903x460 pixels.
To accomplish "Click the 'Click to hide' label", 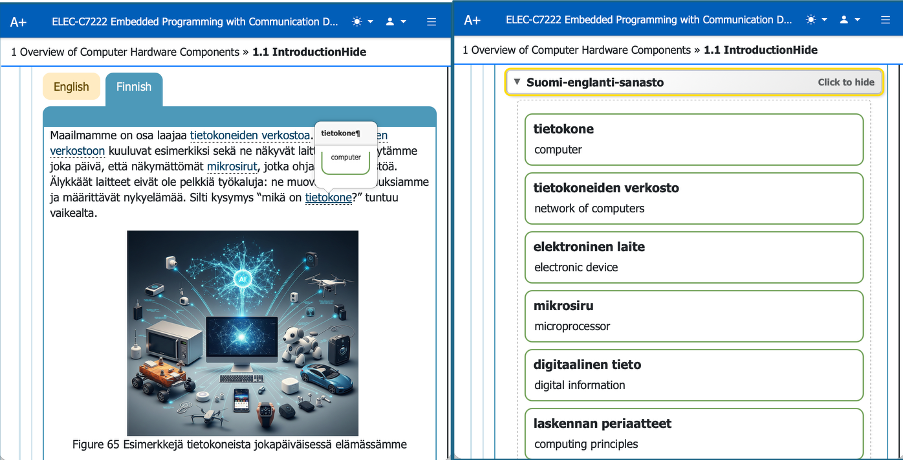I will point(845,82).
